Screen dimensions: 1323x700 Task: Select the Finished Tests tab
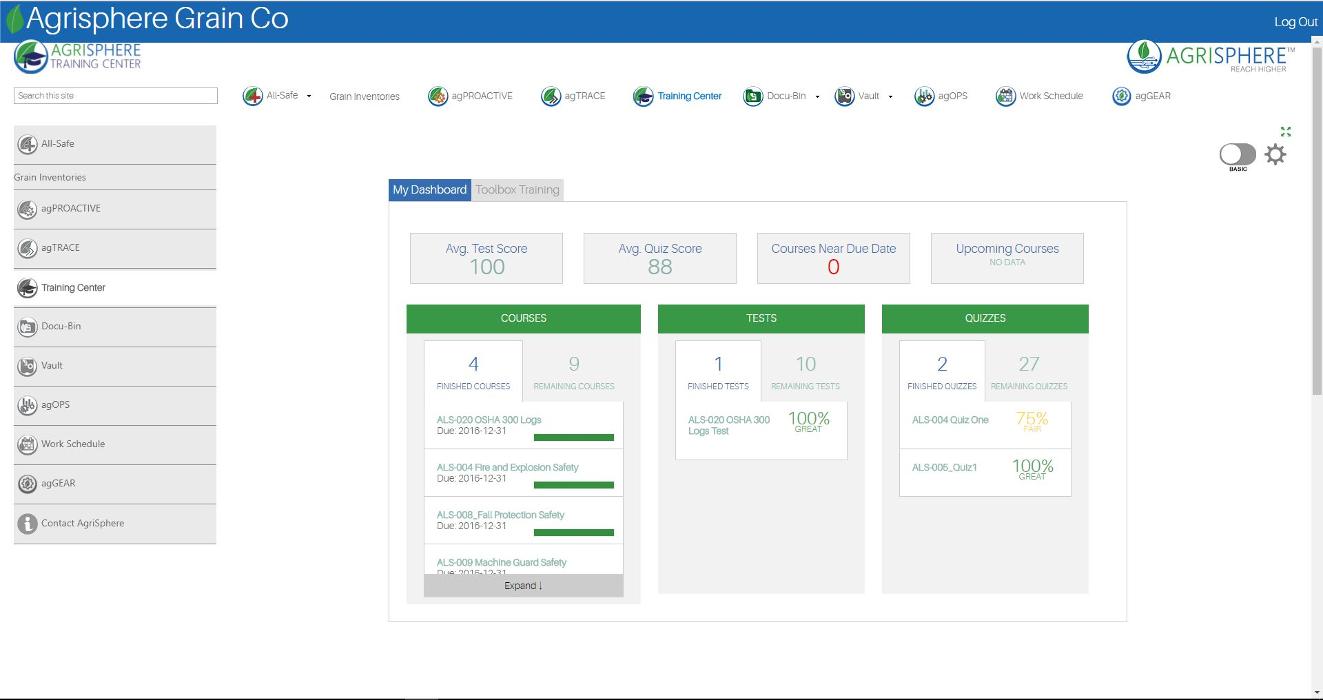pos(718,371)
